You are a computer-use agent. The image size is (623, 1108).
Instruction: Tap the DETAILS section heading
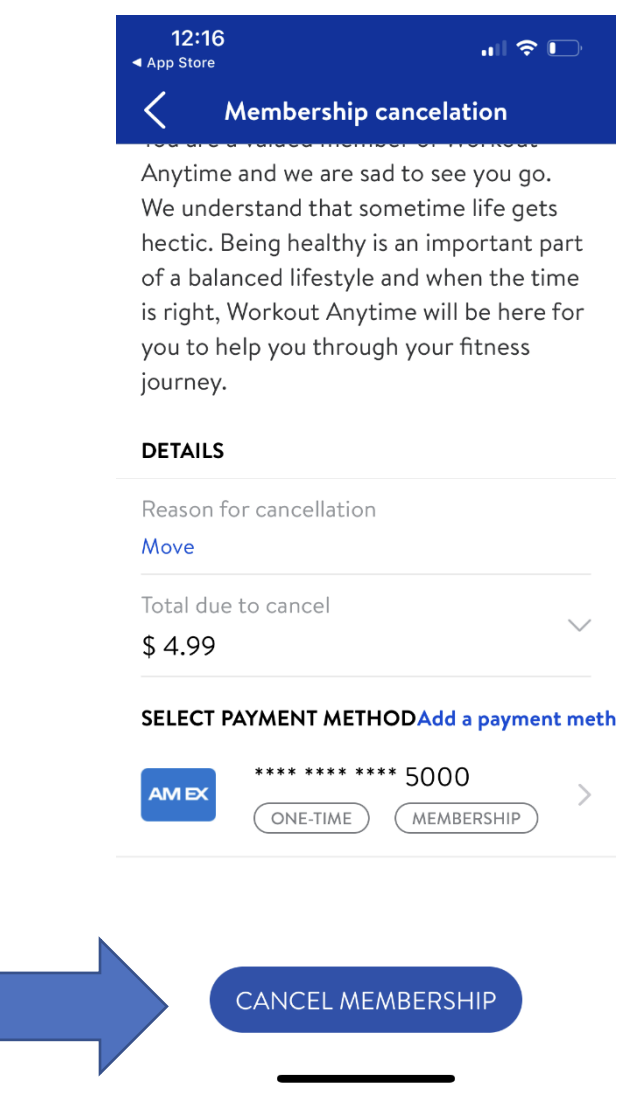tap(183, 451)
